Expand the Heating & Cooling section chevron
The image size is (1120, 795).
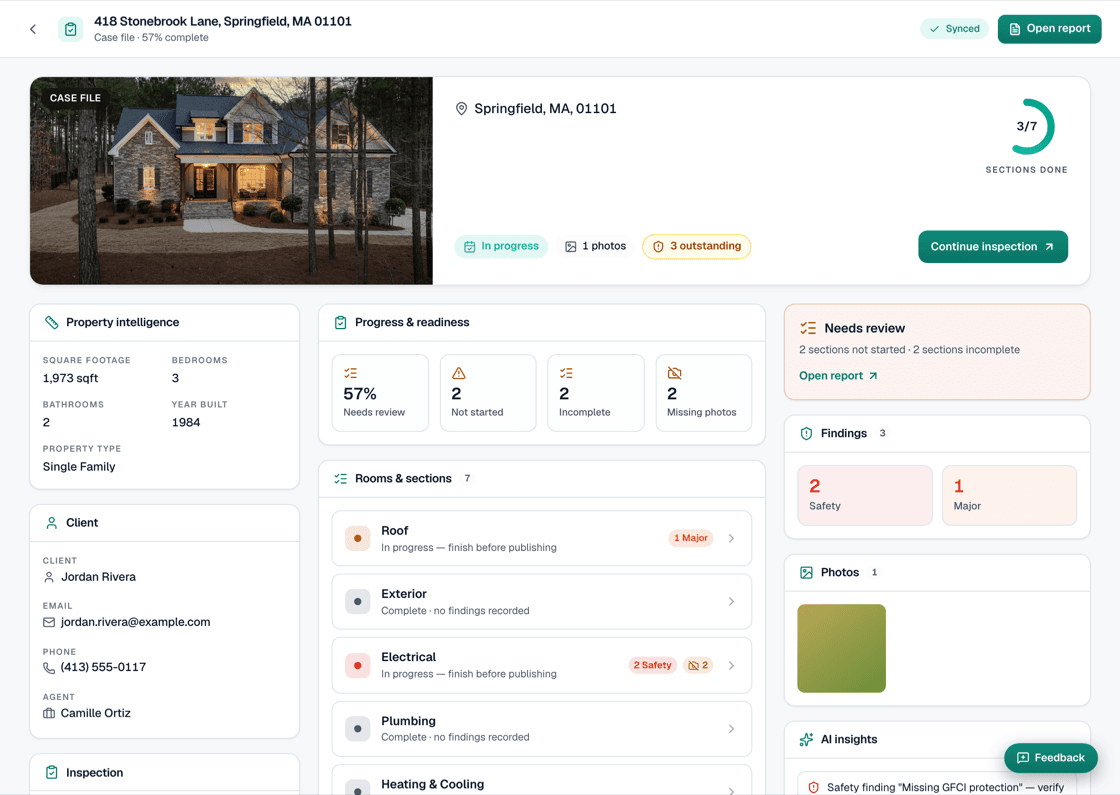[x=731, y=790]
